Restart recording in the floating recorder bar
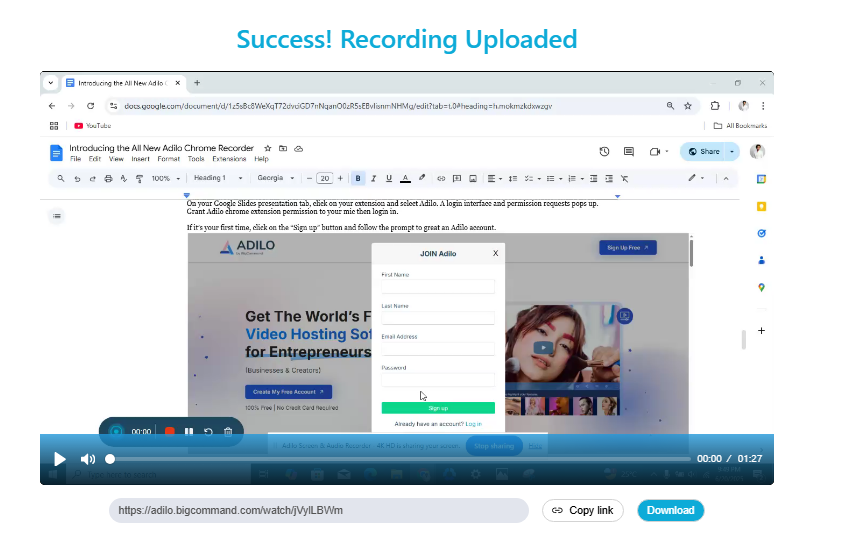 pyautogui.click(x=208, y=432)
